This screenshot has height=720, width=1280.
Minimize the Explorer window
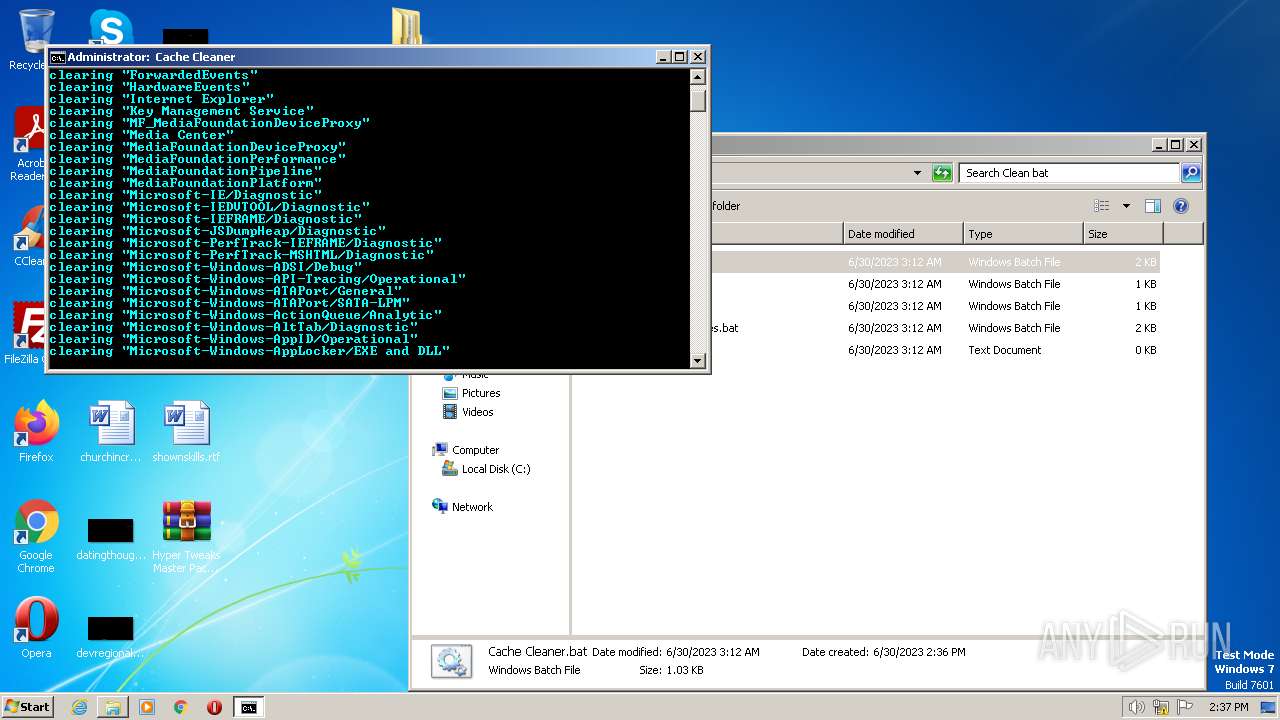pos(1159,144)
